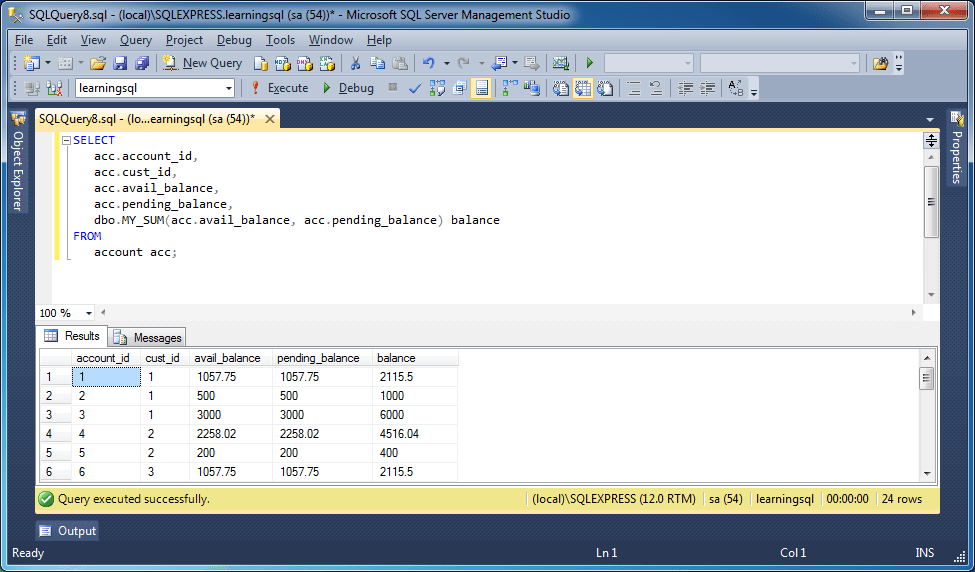Click the Debug button
The image size is (975, 572).
pos(348,88)
